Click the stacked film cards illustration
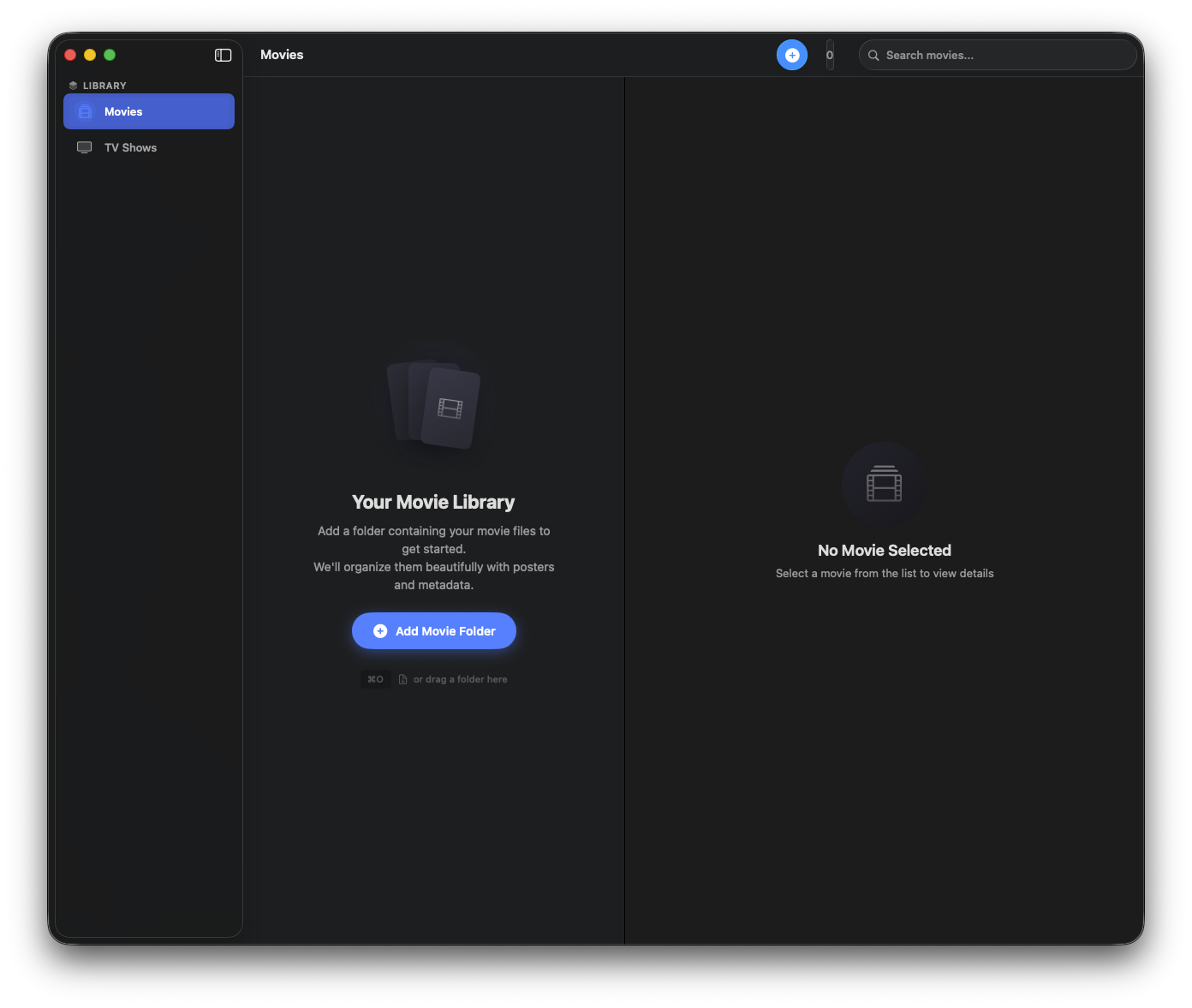The height and width of the screenshot is (1008, 1192). pos(434,404)
